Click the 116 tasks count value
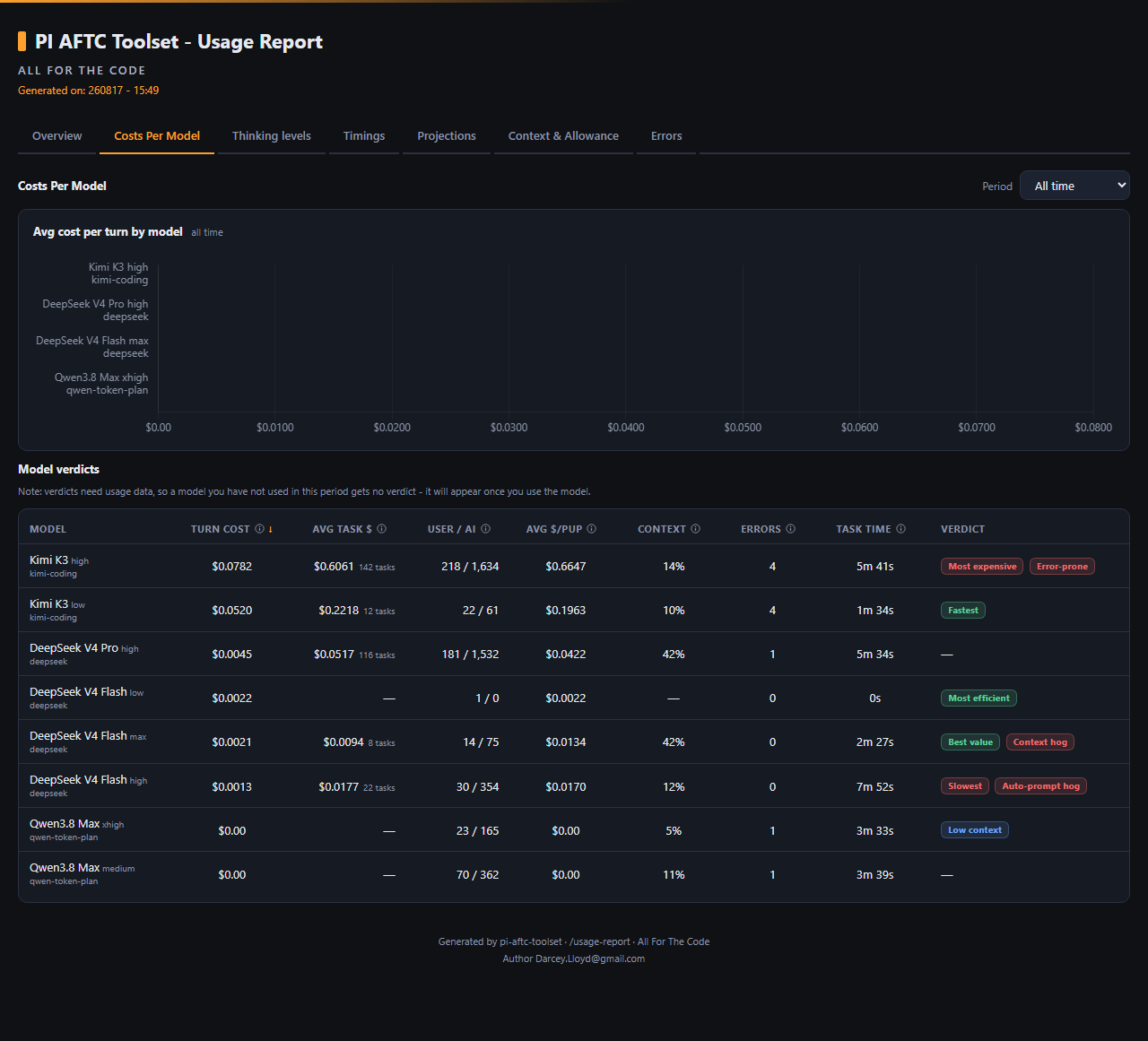This screenshot has width=1148, height=1041. [x=377, y=655]
